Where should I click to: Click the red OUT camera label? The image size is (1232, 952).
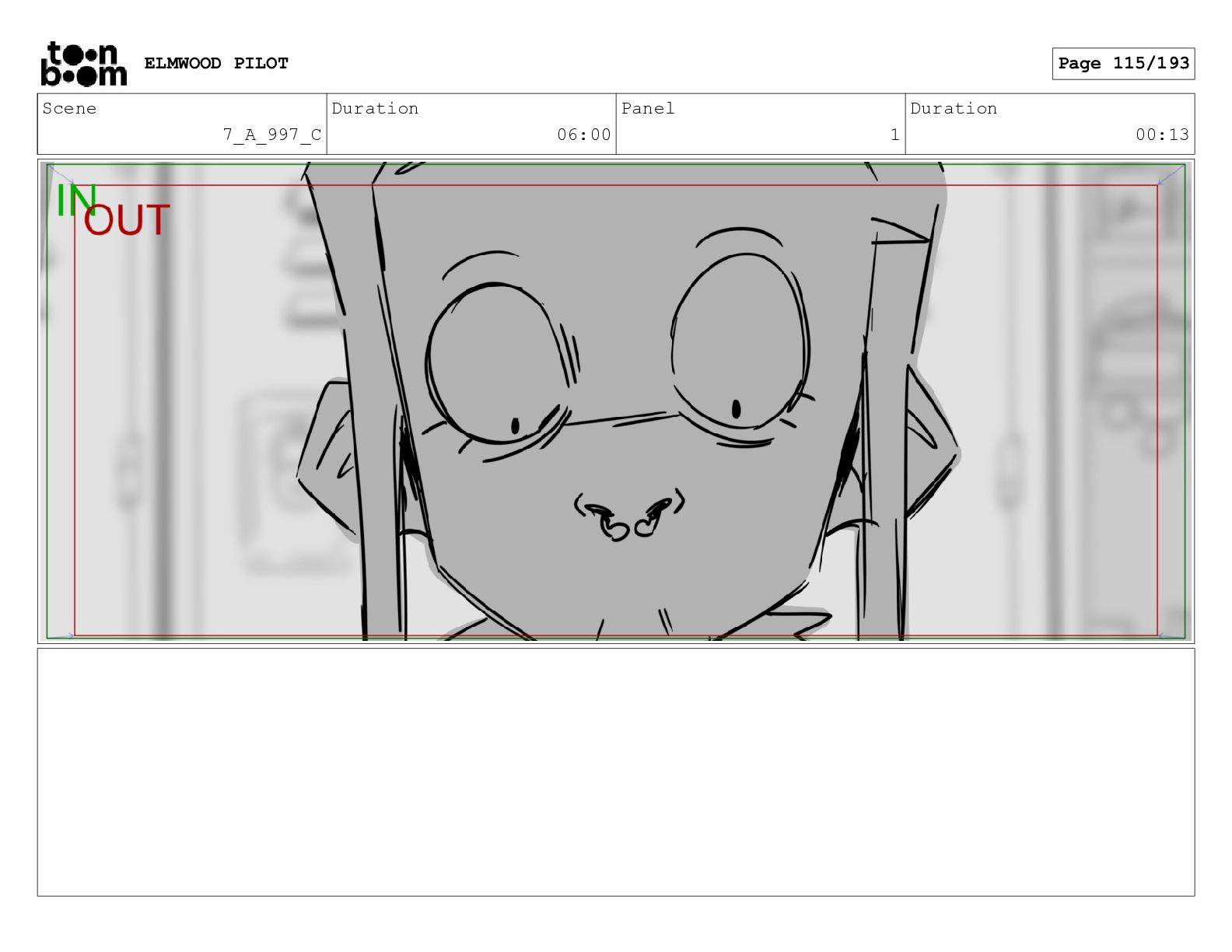point(127,220)
